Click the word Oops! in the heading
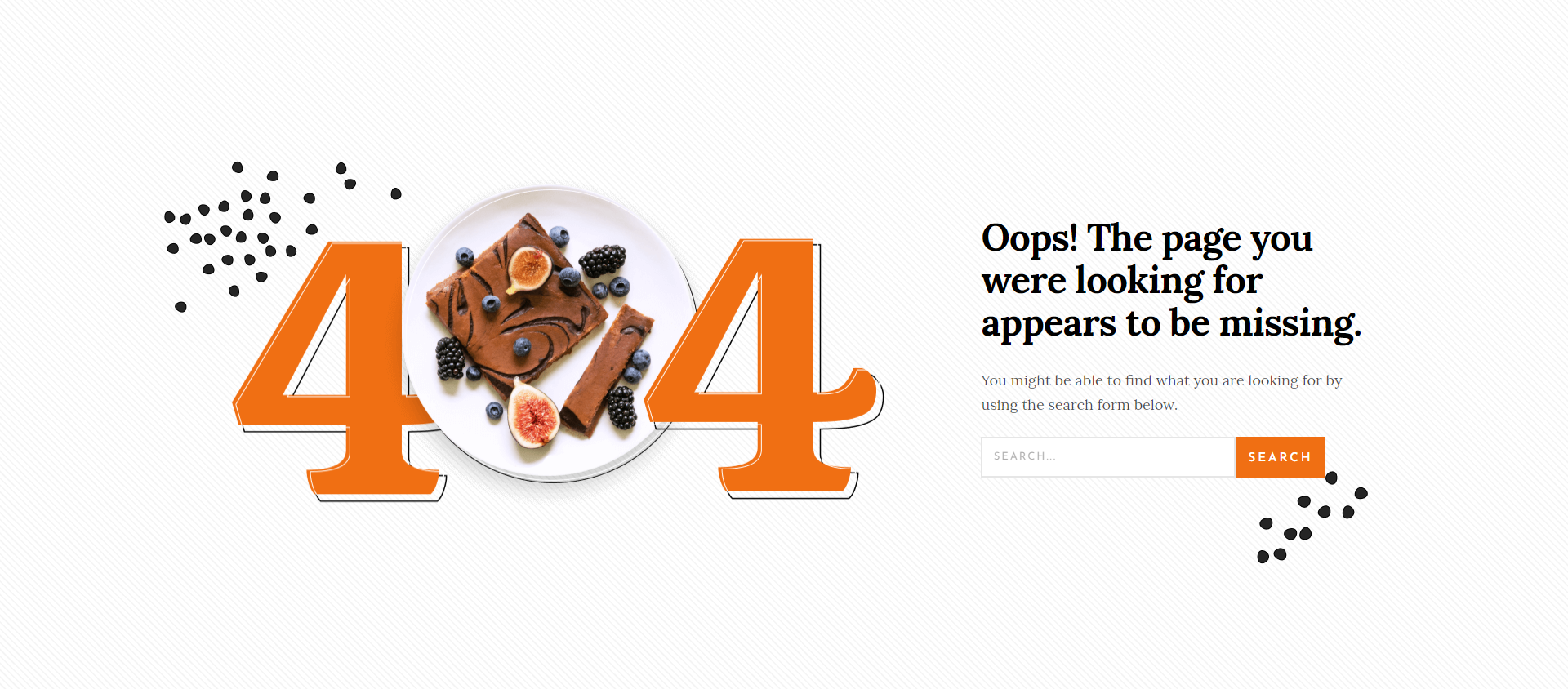 coord(1029,238)
